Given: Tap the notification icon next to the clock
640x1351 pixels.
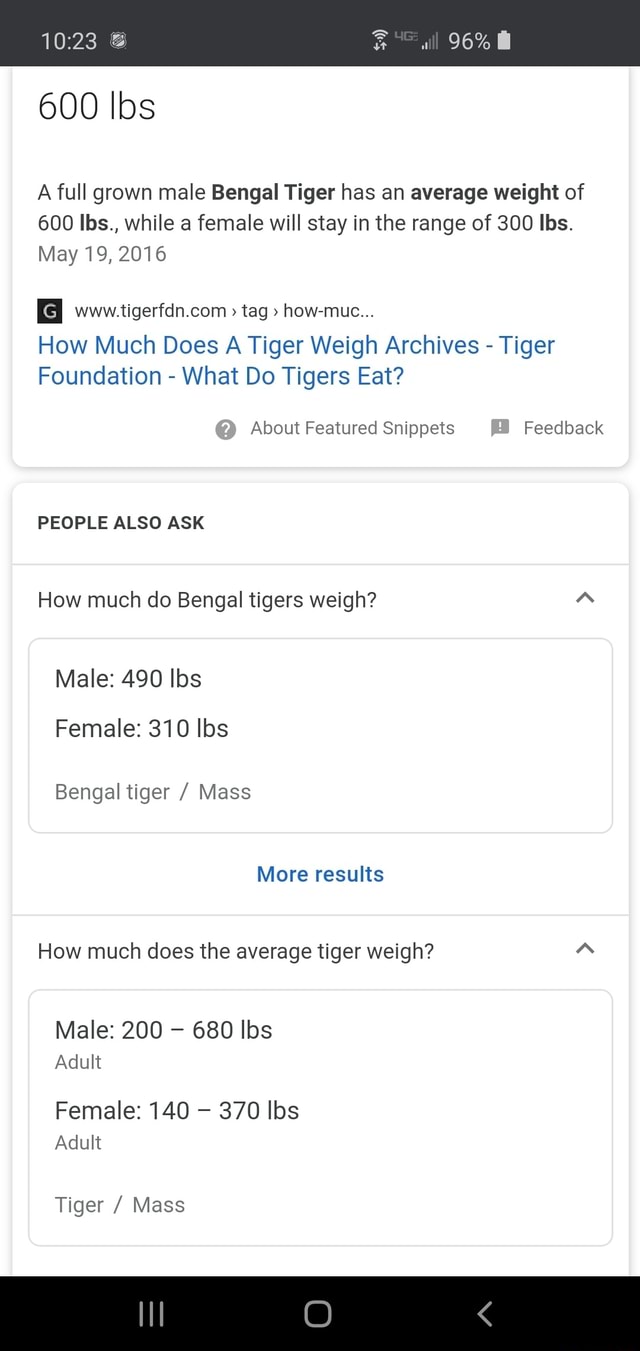Looking at the screenshot, I should pyautogui.click(x=119, y=41).
